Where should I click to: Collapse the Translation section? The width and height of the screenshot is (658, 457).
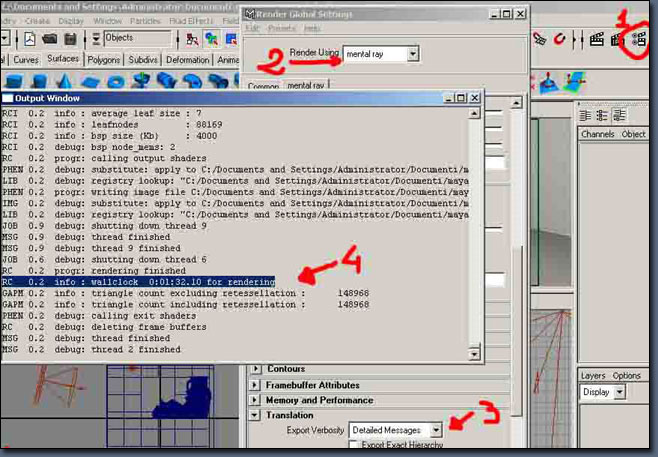(x=255, y=415)
